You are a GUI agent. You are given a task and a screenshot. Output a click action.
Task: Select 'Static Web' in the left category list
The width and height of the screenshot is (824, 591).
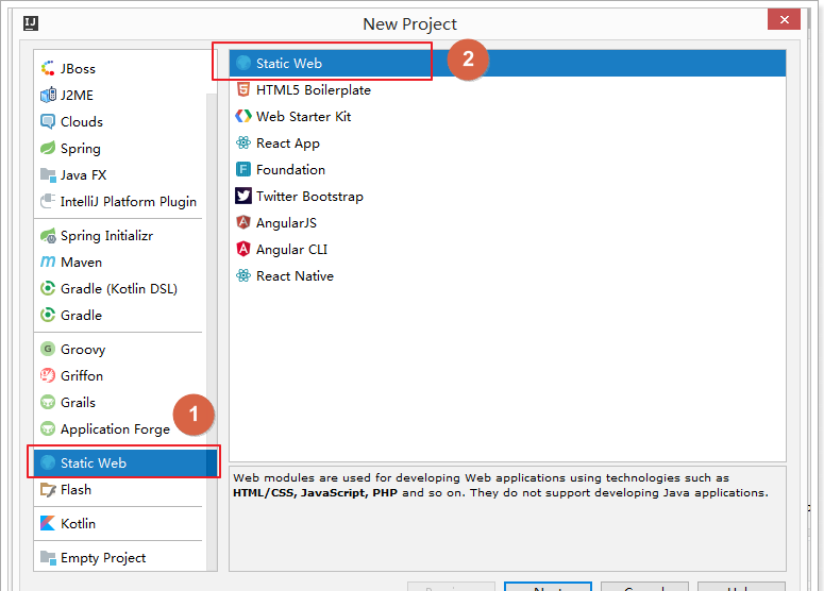tap(125, 463)
